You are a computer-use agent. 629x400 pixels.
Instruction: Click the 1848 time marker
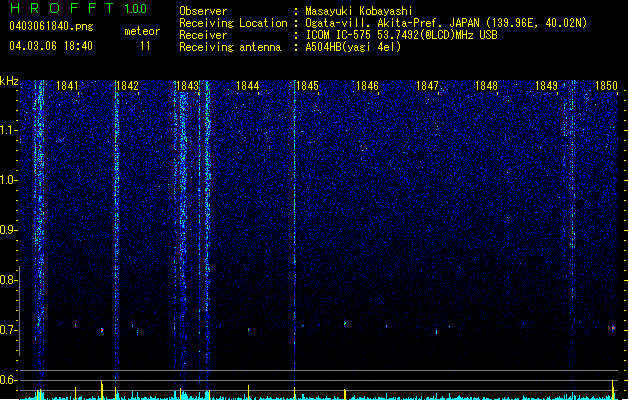(x=486, y=86)
